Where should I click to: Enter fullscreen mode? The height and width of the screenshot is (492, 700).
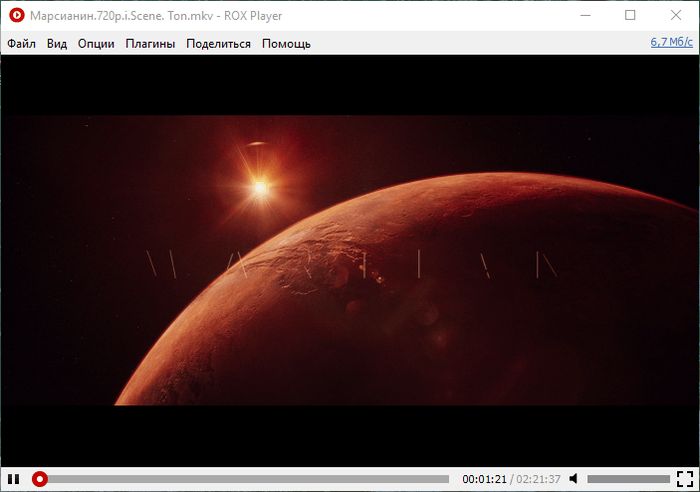point(684,479)
